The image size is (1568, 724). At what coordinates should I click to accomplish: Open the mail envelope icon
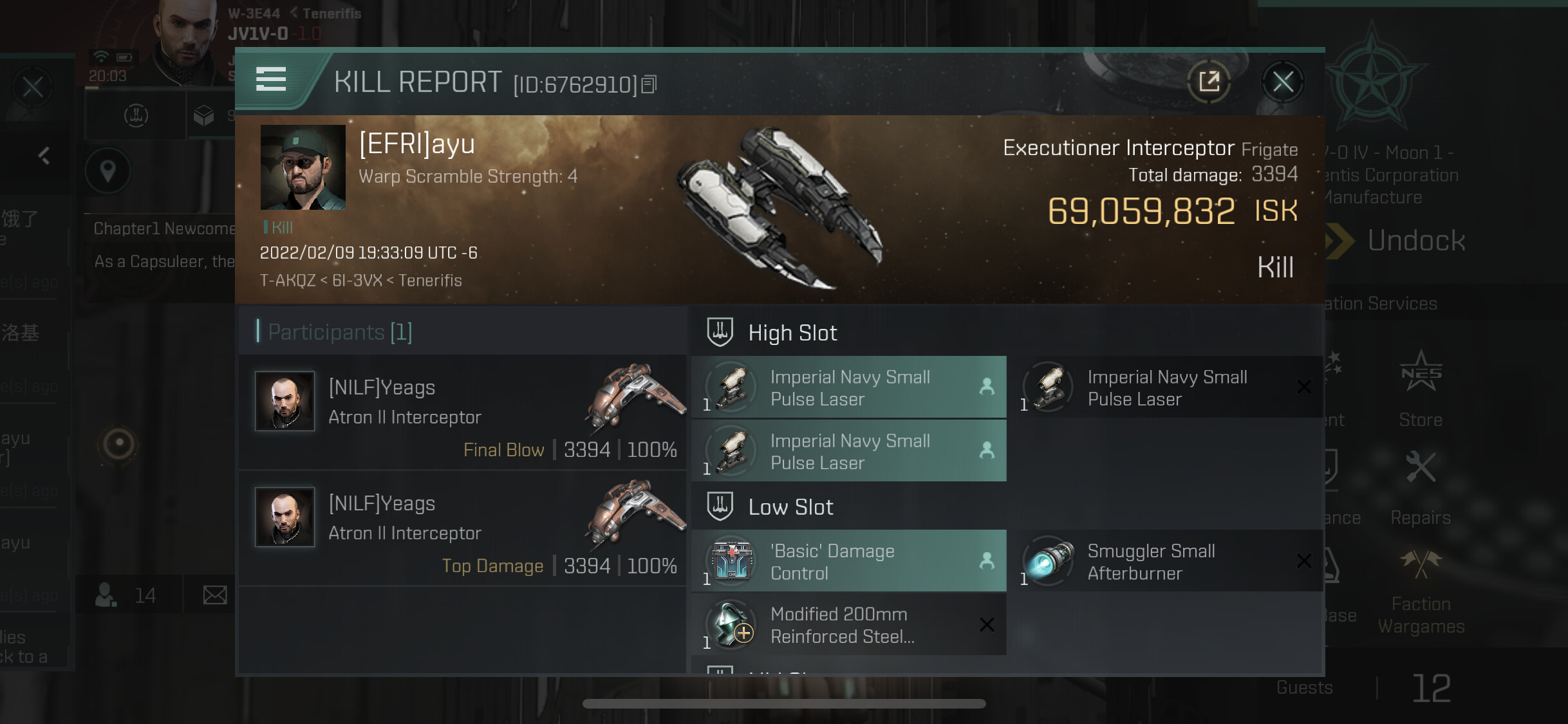click(x=215, y=595)
